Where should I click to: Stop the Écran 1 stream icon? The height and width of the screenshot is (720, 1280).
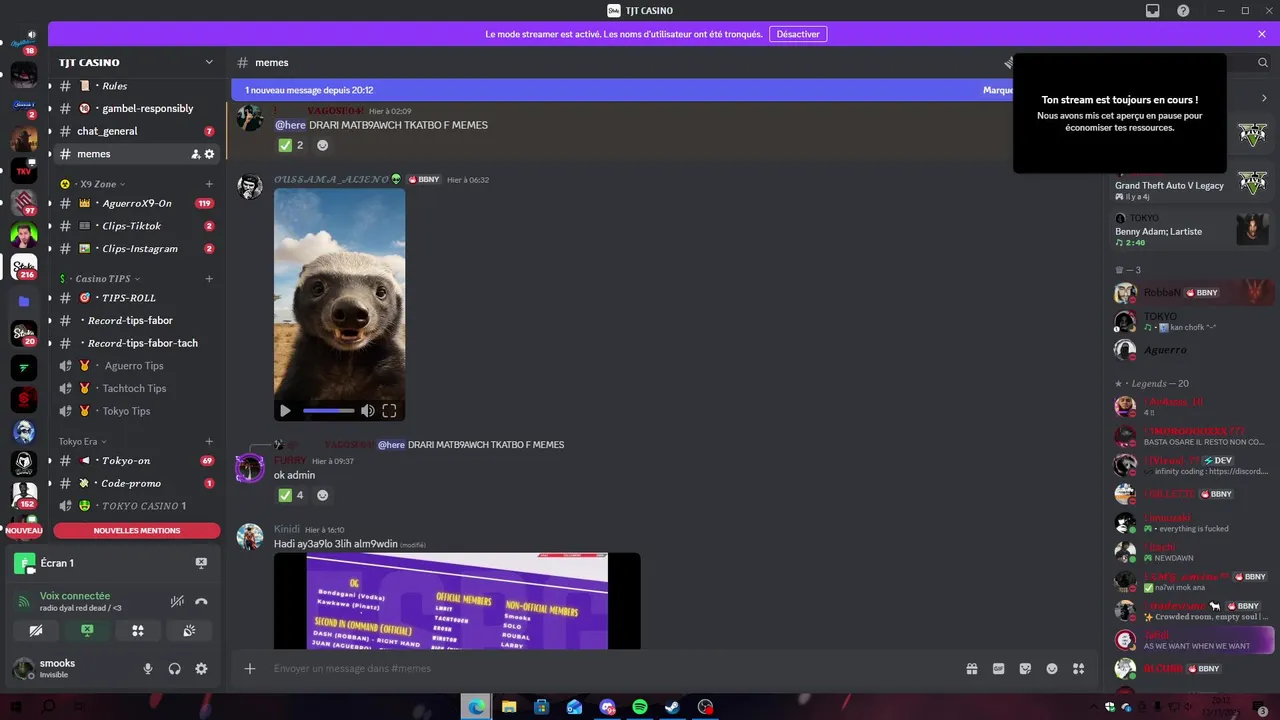(x=201, y=563)
